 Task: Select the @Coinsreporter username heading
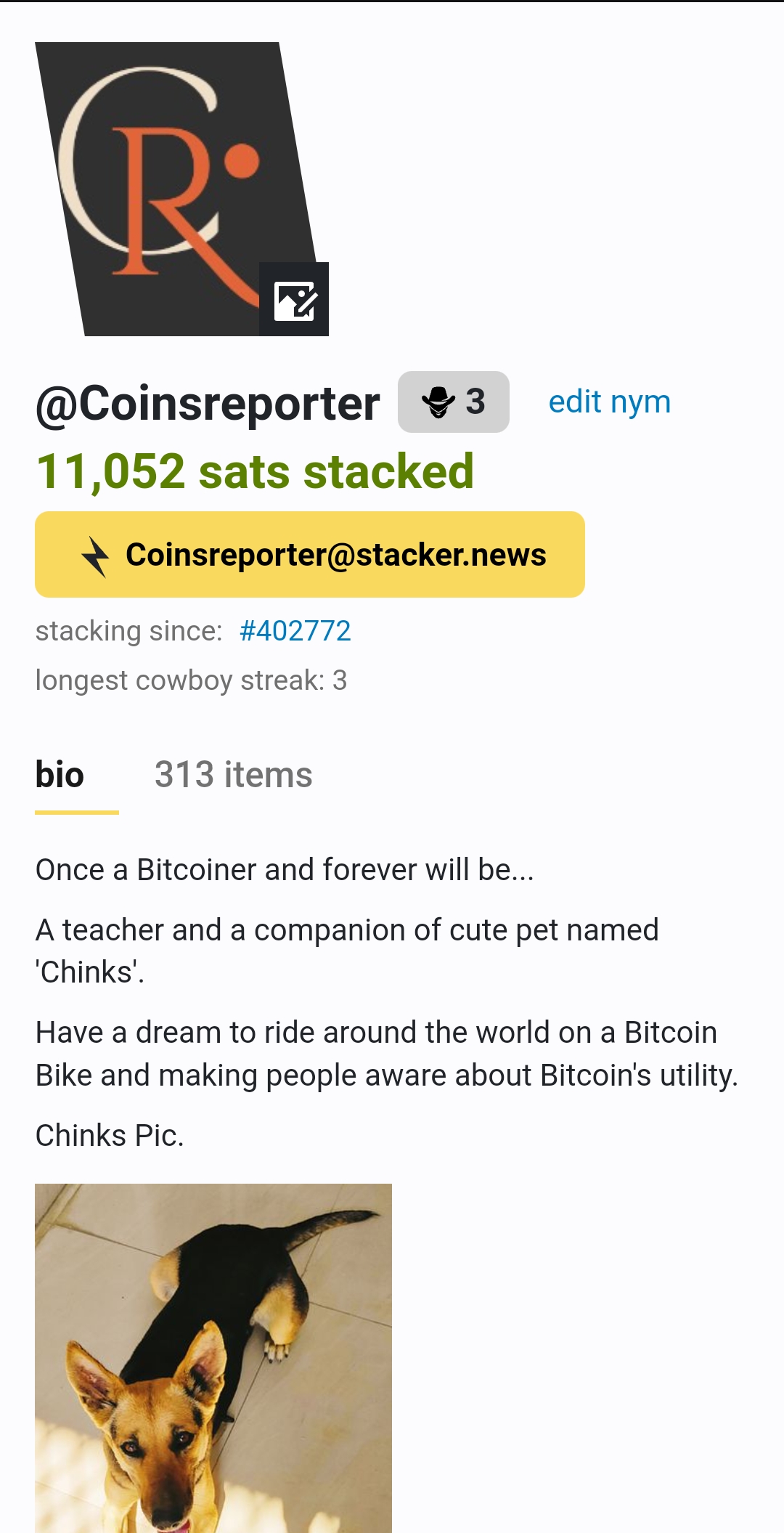tap(208, 403)
